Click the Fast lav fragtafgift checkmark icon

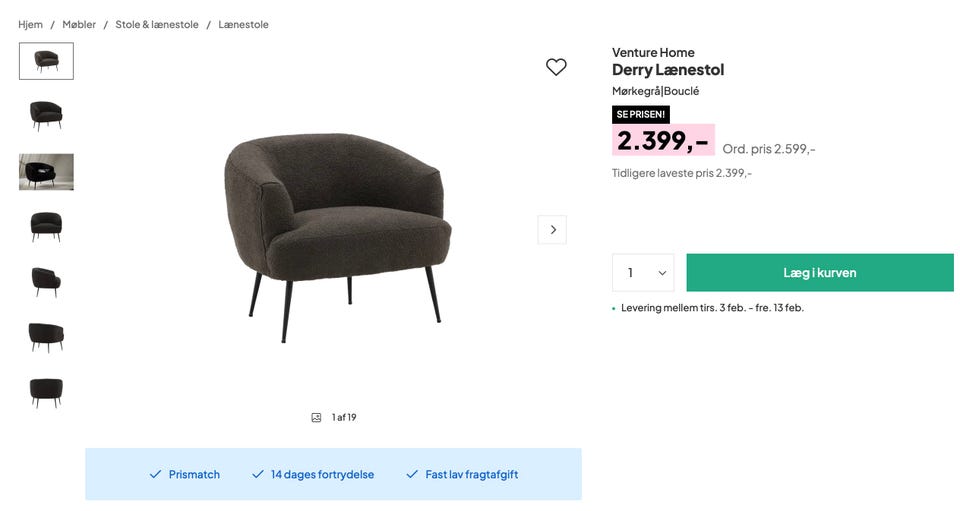412,474
